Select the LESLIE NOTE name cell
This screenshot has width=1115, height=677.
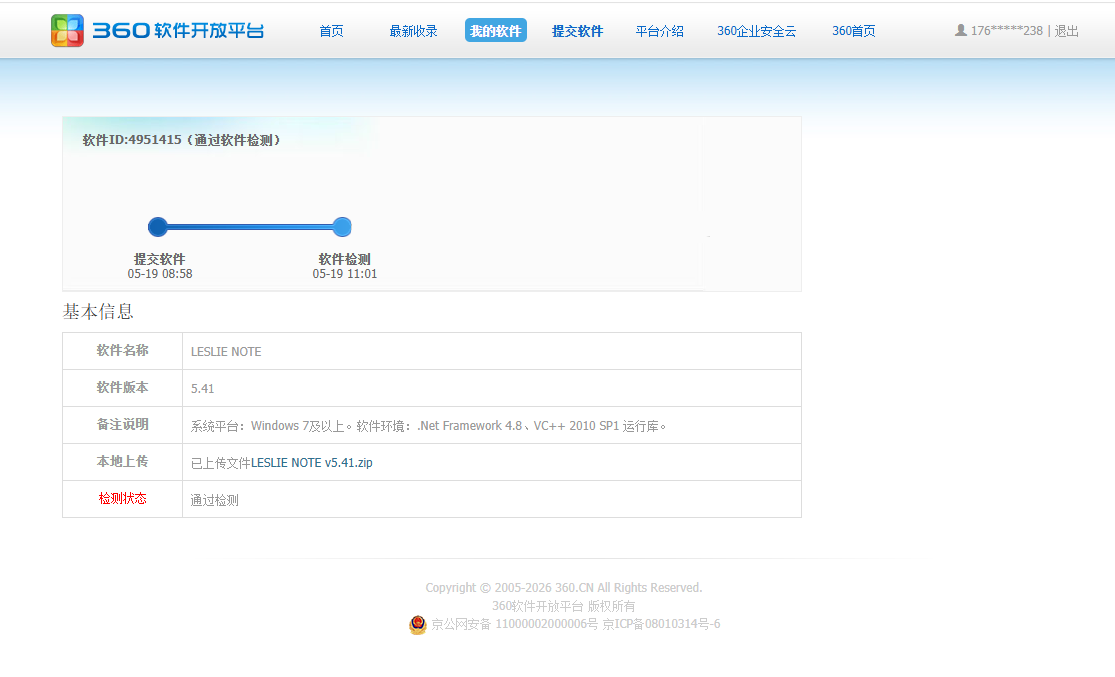pos(491,351)
